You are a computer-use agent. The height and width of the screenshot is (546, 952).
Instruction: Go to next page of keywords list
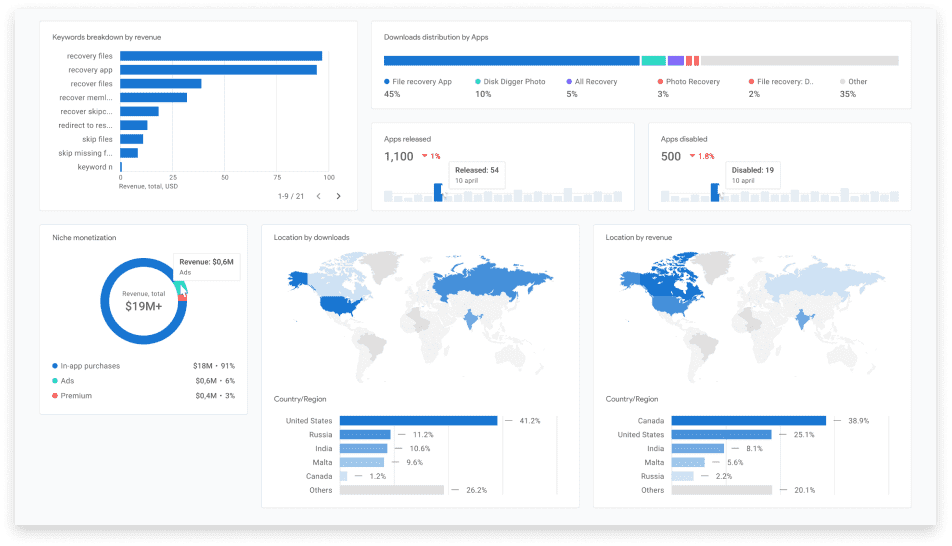338,196
